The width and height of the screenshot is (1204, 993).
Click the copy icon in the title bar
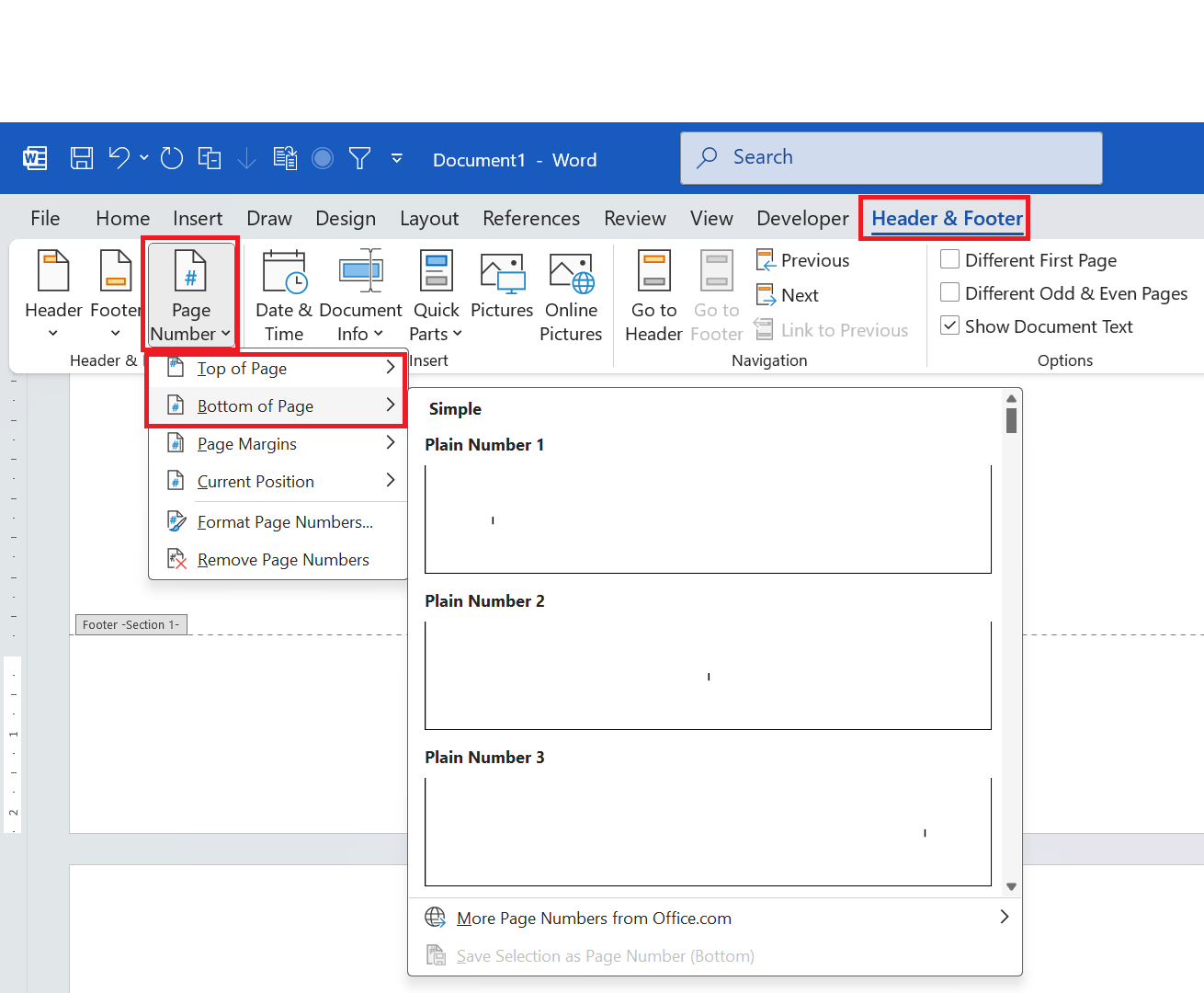point(210,158)
